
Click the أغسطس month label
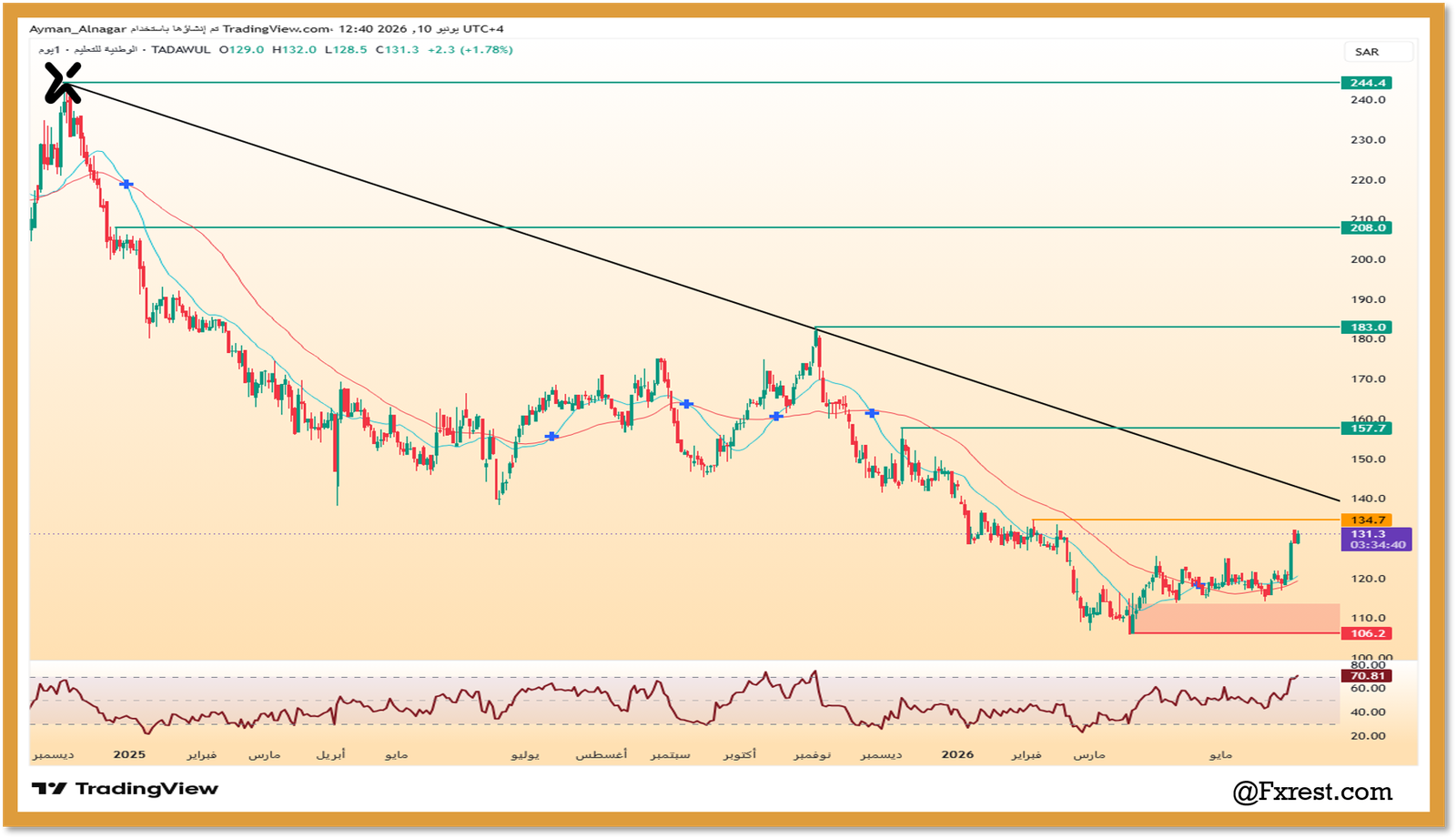602,755
